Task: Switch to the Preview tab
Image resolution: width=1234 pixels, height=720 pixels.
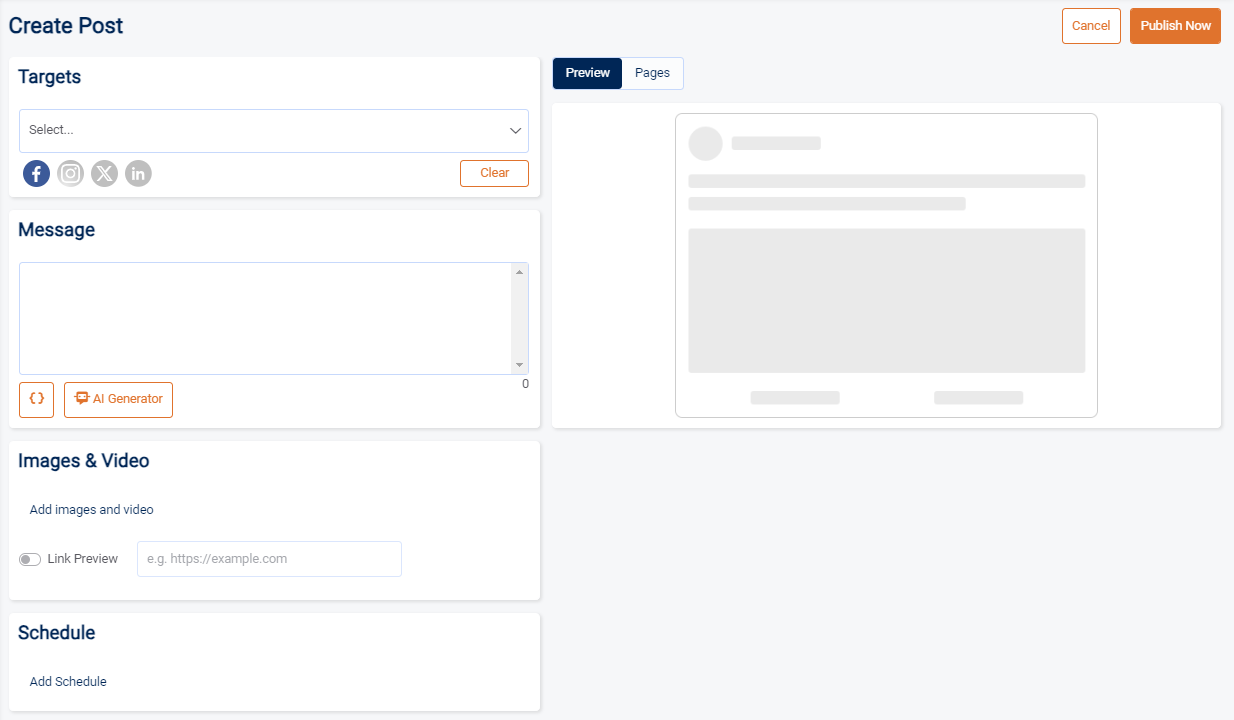Action: point(588,73)
